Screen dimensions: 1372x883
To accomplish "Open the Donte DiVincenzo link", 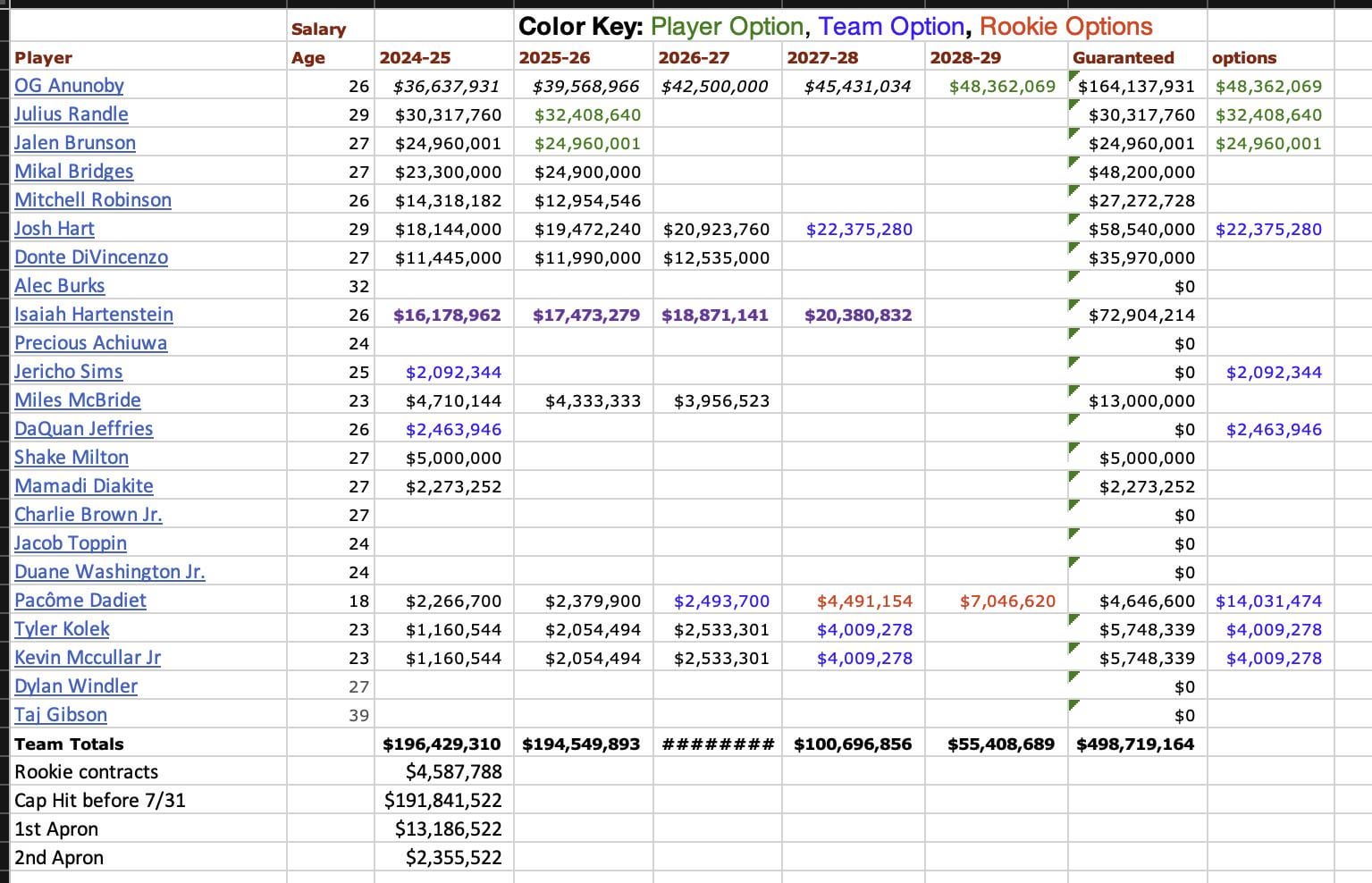I will 91,257.
